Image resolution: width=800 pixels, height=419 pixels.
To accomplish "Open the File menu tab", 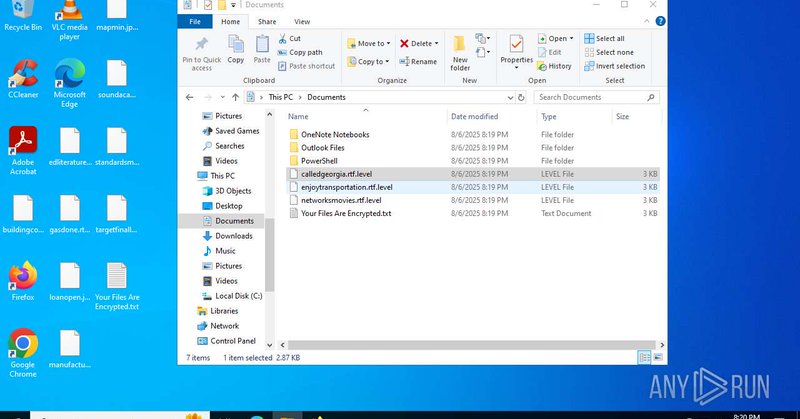I will (195, 21).
